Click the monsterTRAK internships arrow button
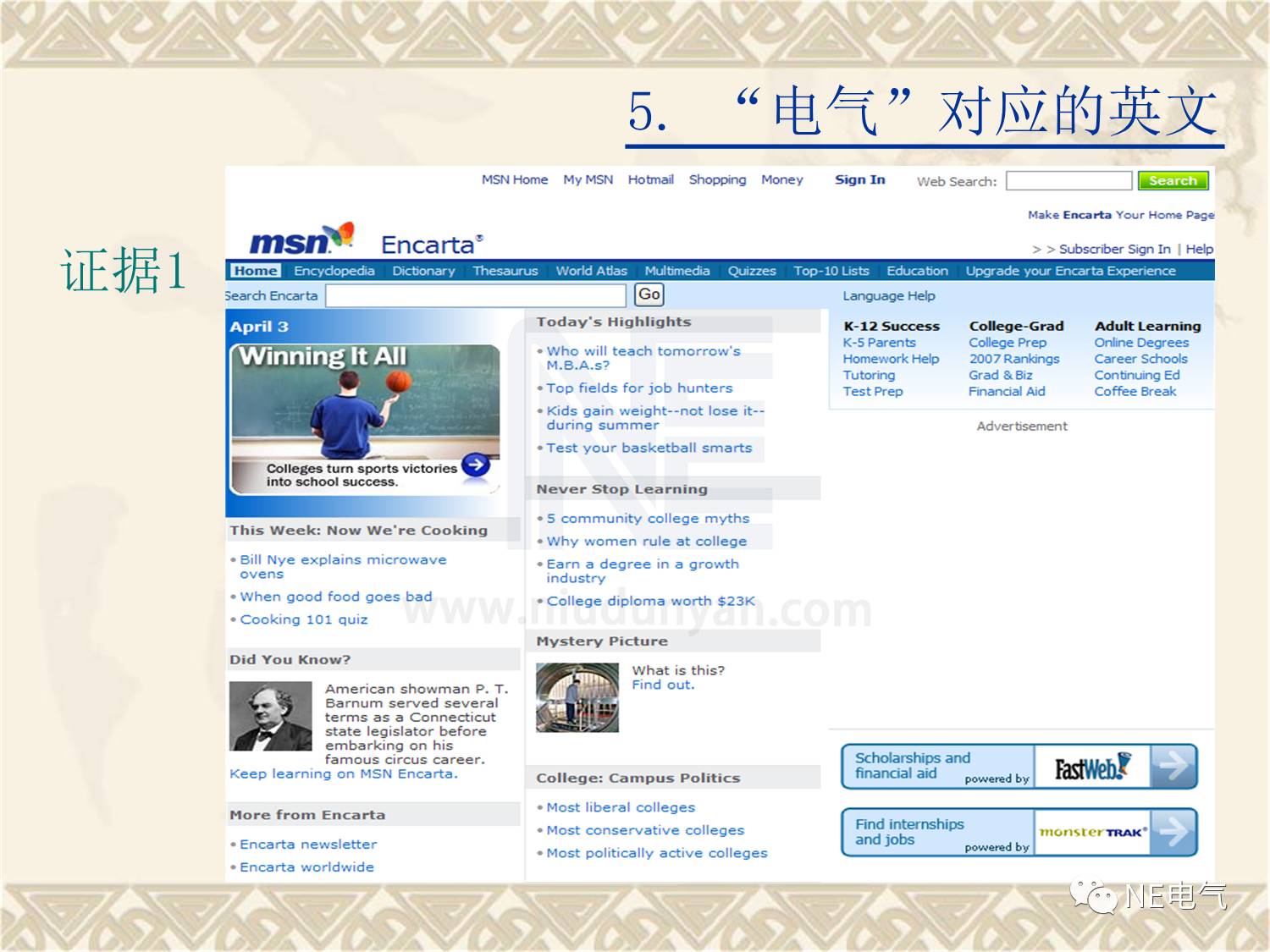Screen dimensions: 1270x952 pyautogui.click(x=1173, y=832)
